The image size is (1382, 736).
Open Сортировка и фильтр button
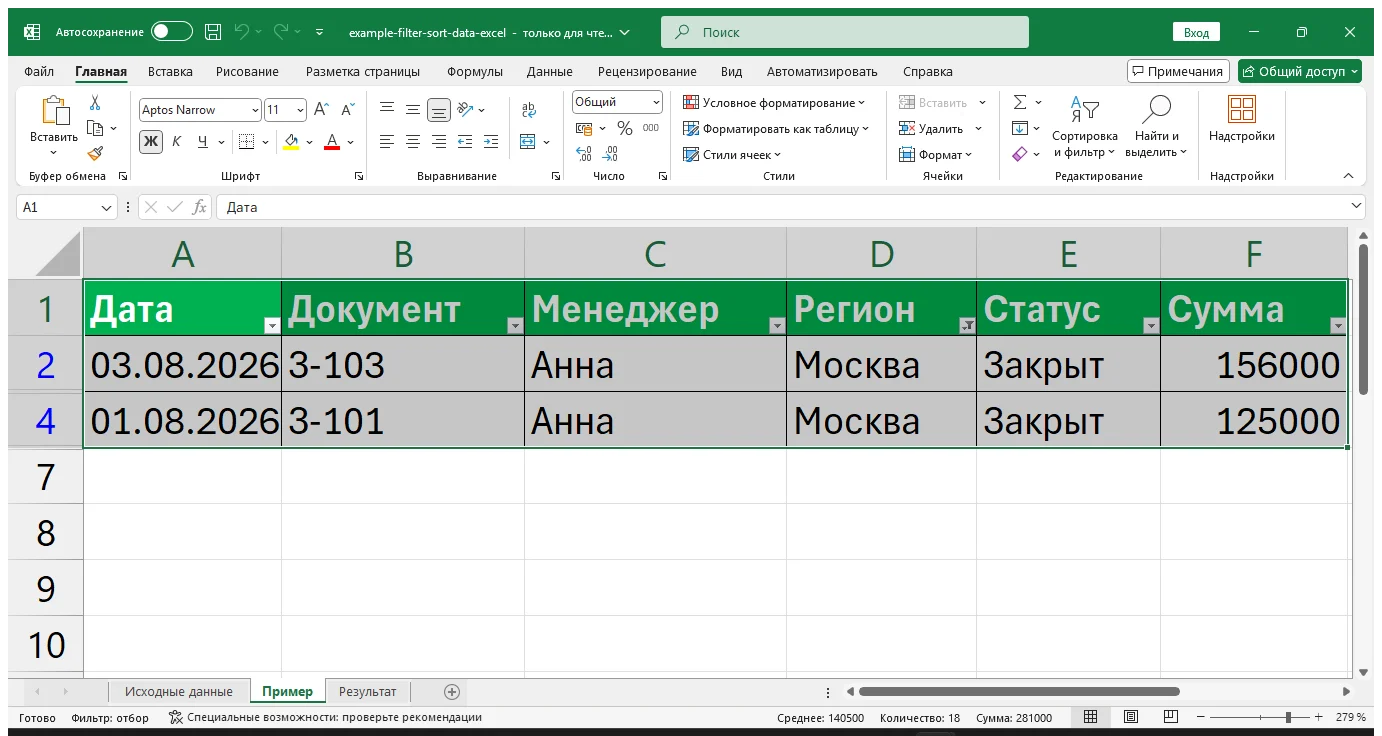[x=1085, y=125]
